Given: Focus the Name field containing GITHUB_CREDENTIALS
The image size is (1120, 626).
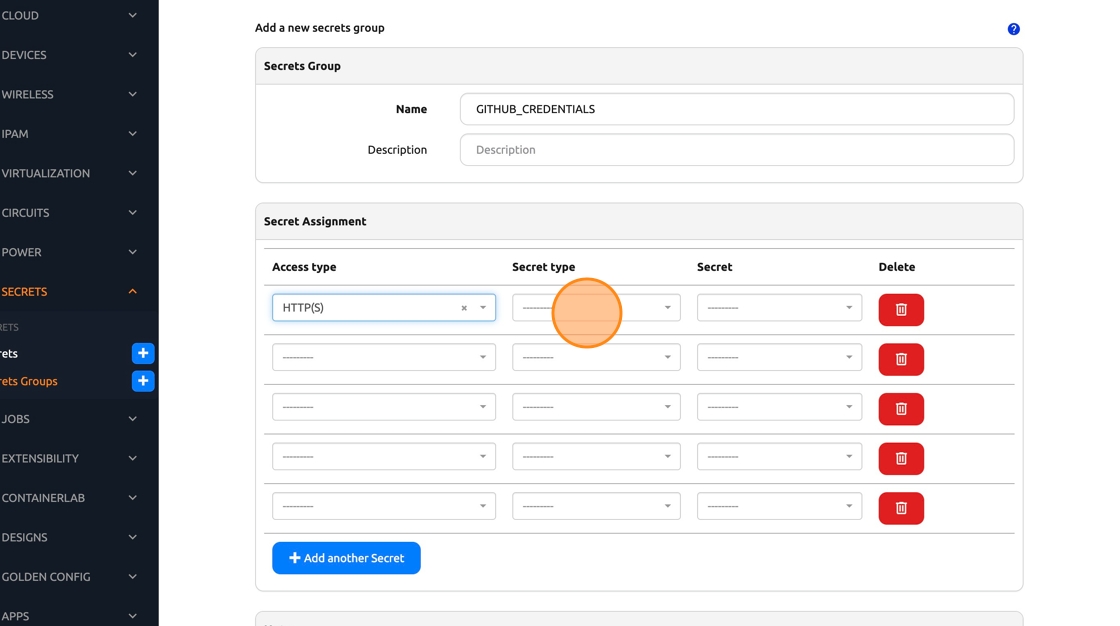Looking at the screenshot, I should pos(736,109).
